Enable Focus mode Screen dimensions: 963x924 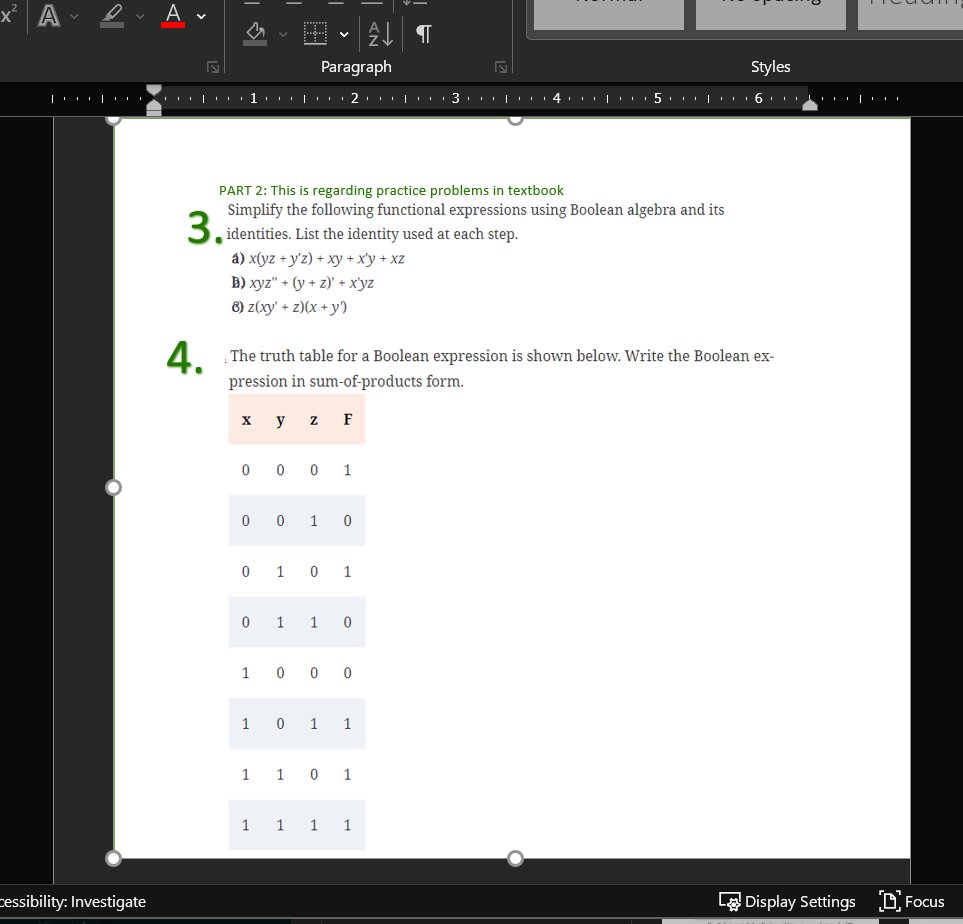(911, 901)
